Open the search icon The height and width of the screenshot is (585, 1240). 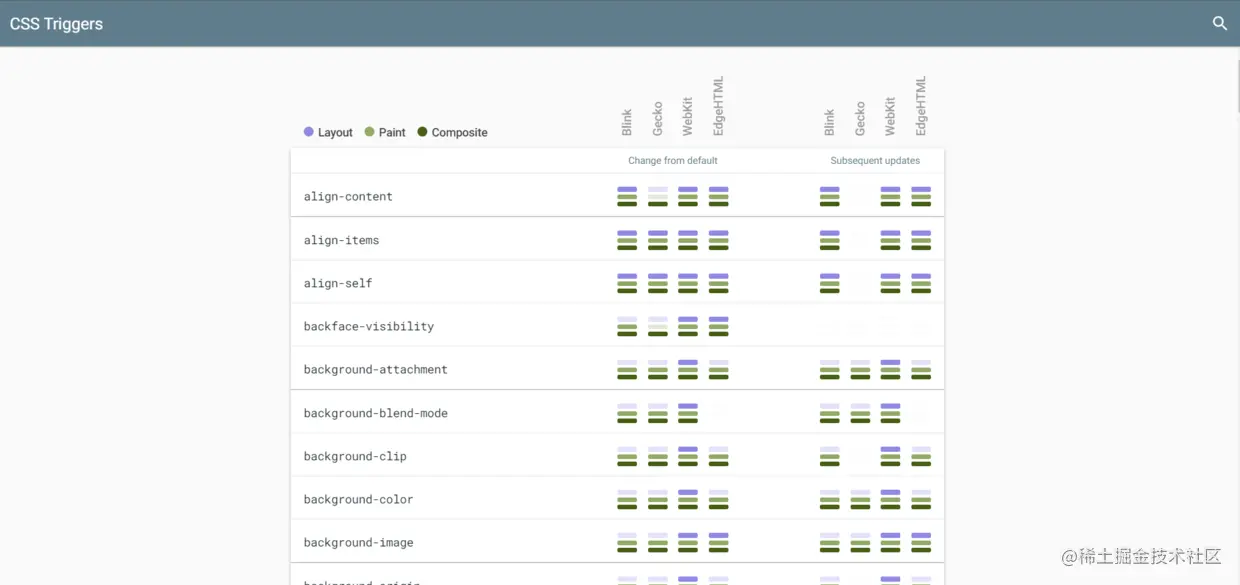click(1219, 23)
